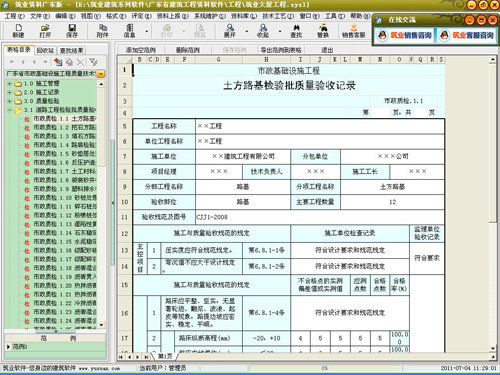The width and height of the screenshot is (500, 375).
Task: Click red 检 icon beside 市政质检 1.5
Action: 27,154
